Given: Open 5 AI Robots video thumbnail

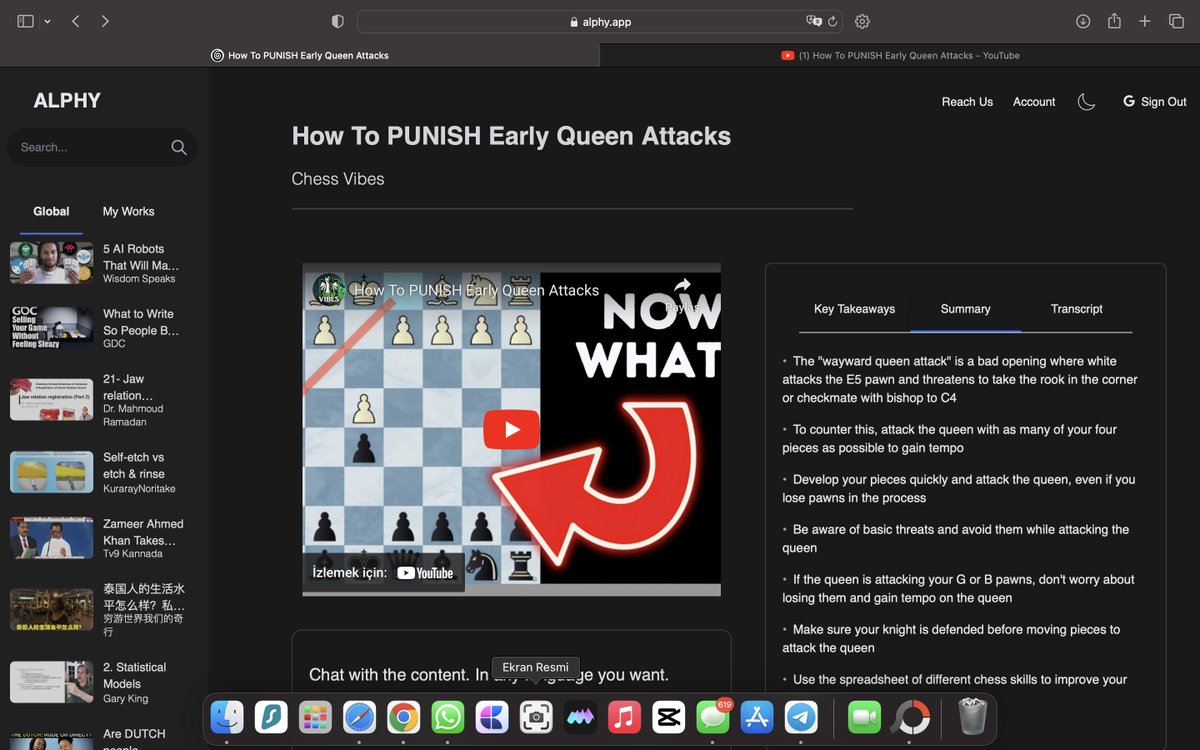Looking at the screenshot, I should 51,263.
